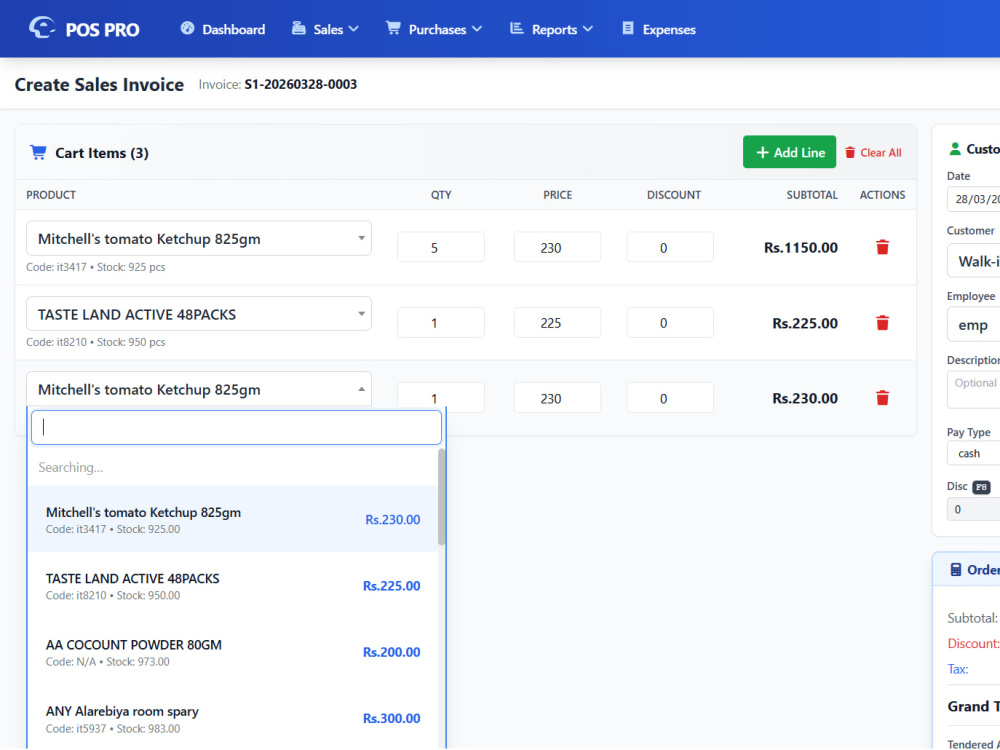
Task: Expand the Reports menu chevron
Action: (588, 29)
